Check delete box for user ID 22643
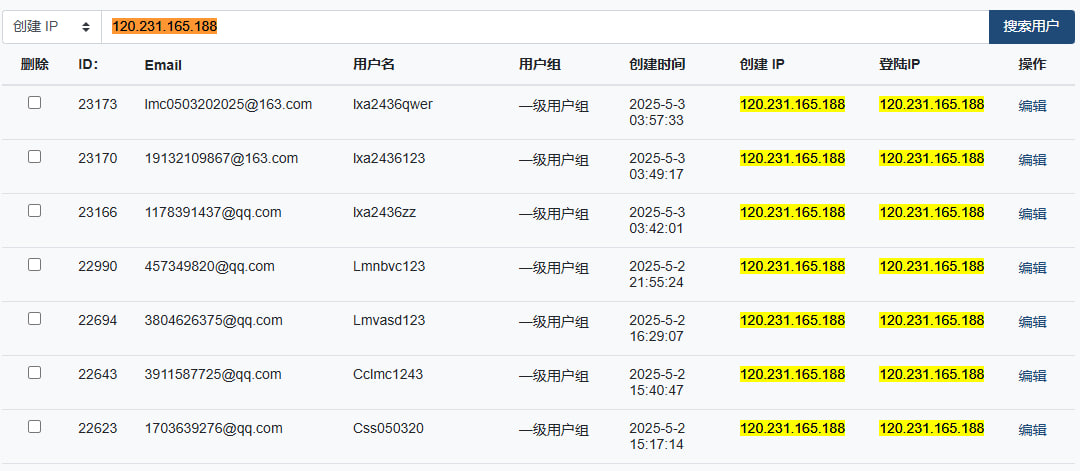1080x471 pixels. coord(34,373)
